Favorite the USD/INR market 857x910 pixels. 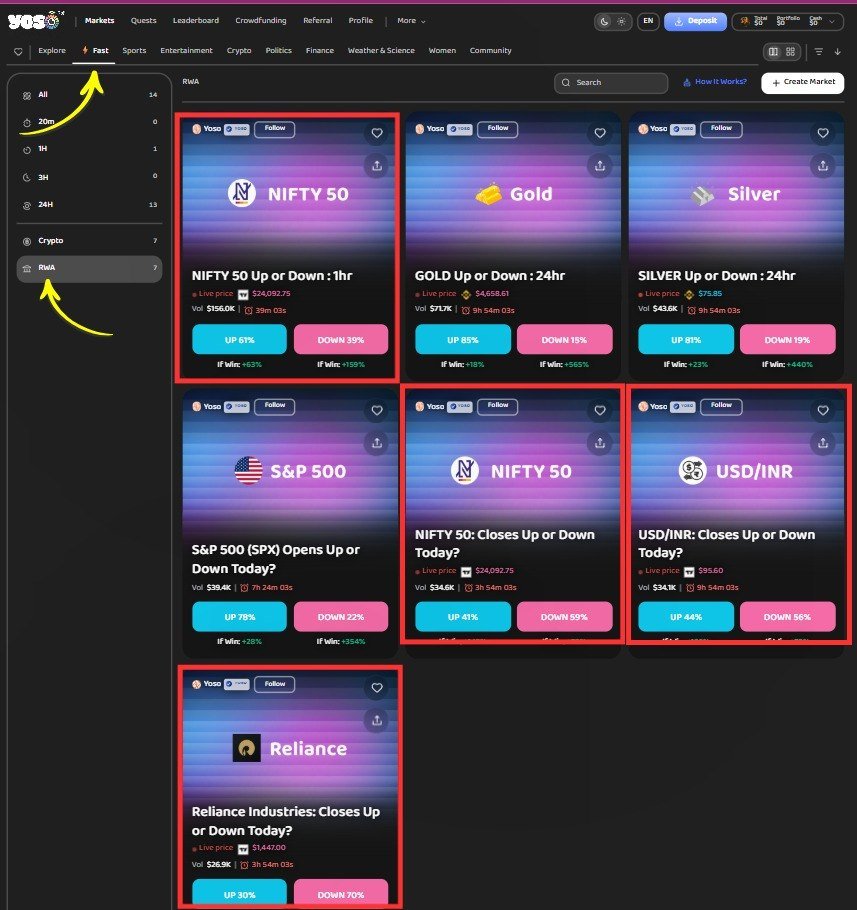[823, 410]
